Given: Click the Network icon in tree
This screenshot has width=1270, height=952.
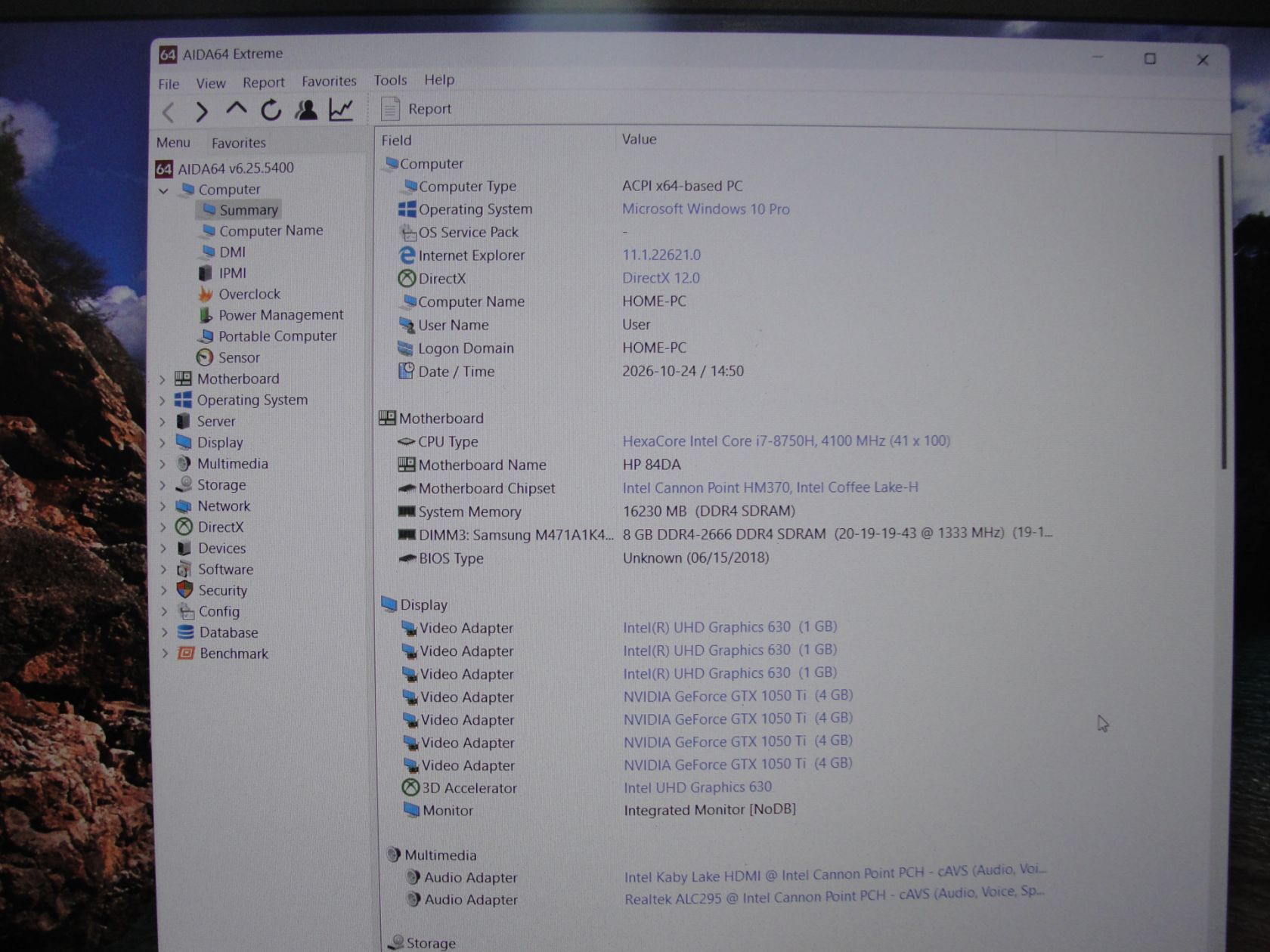Looking at the screenshot, I should [183, 506].
